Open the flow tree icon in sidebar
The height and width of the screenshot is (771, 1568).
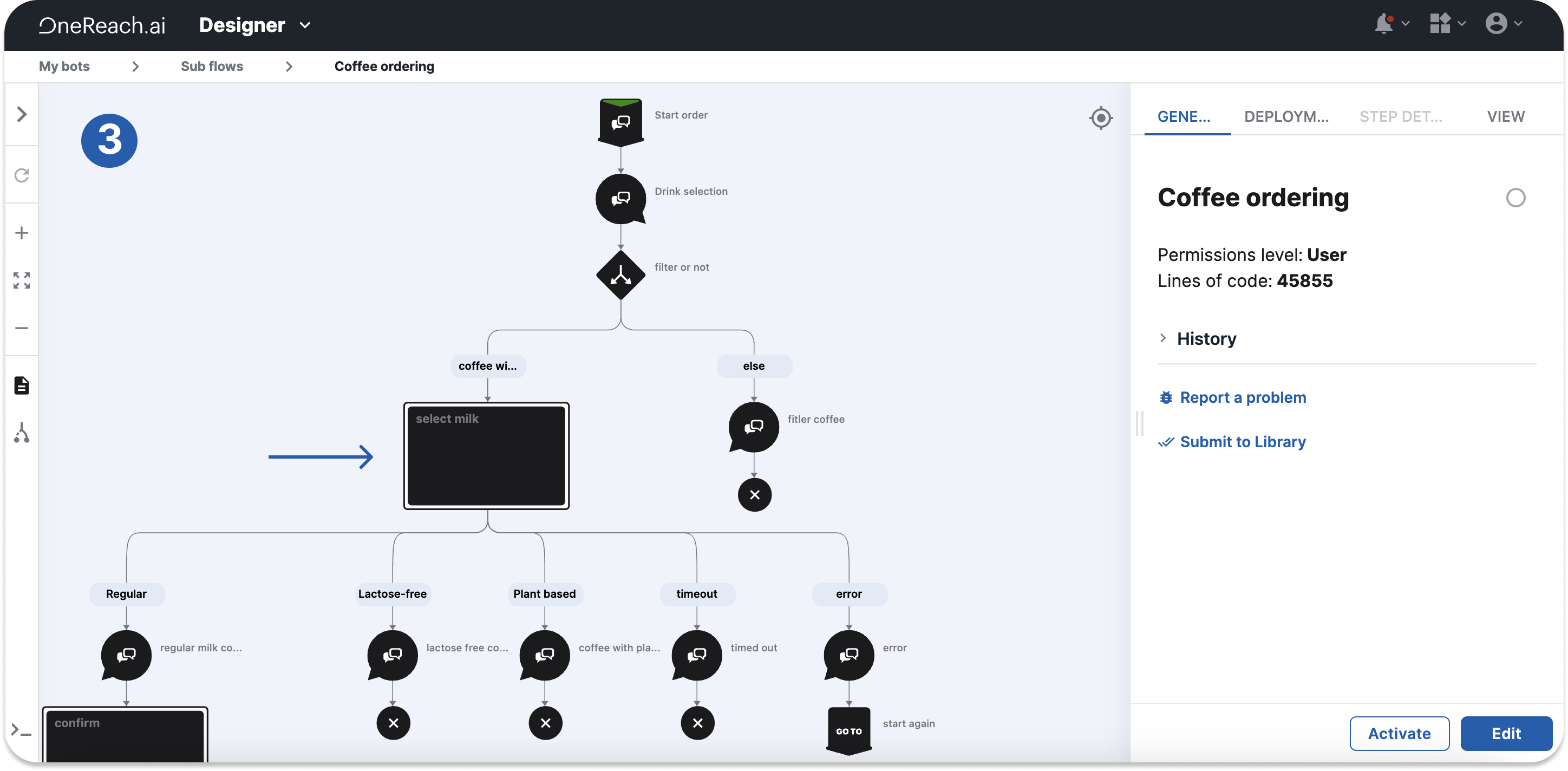22,433
